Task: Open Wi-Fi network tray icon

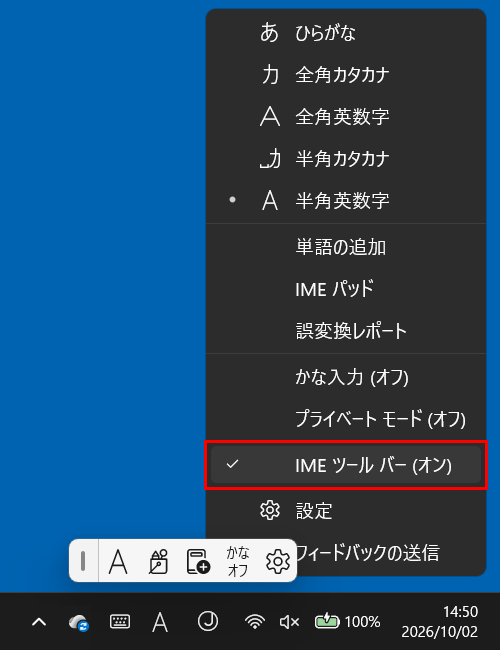Action: (255, 622)
